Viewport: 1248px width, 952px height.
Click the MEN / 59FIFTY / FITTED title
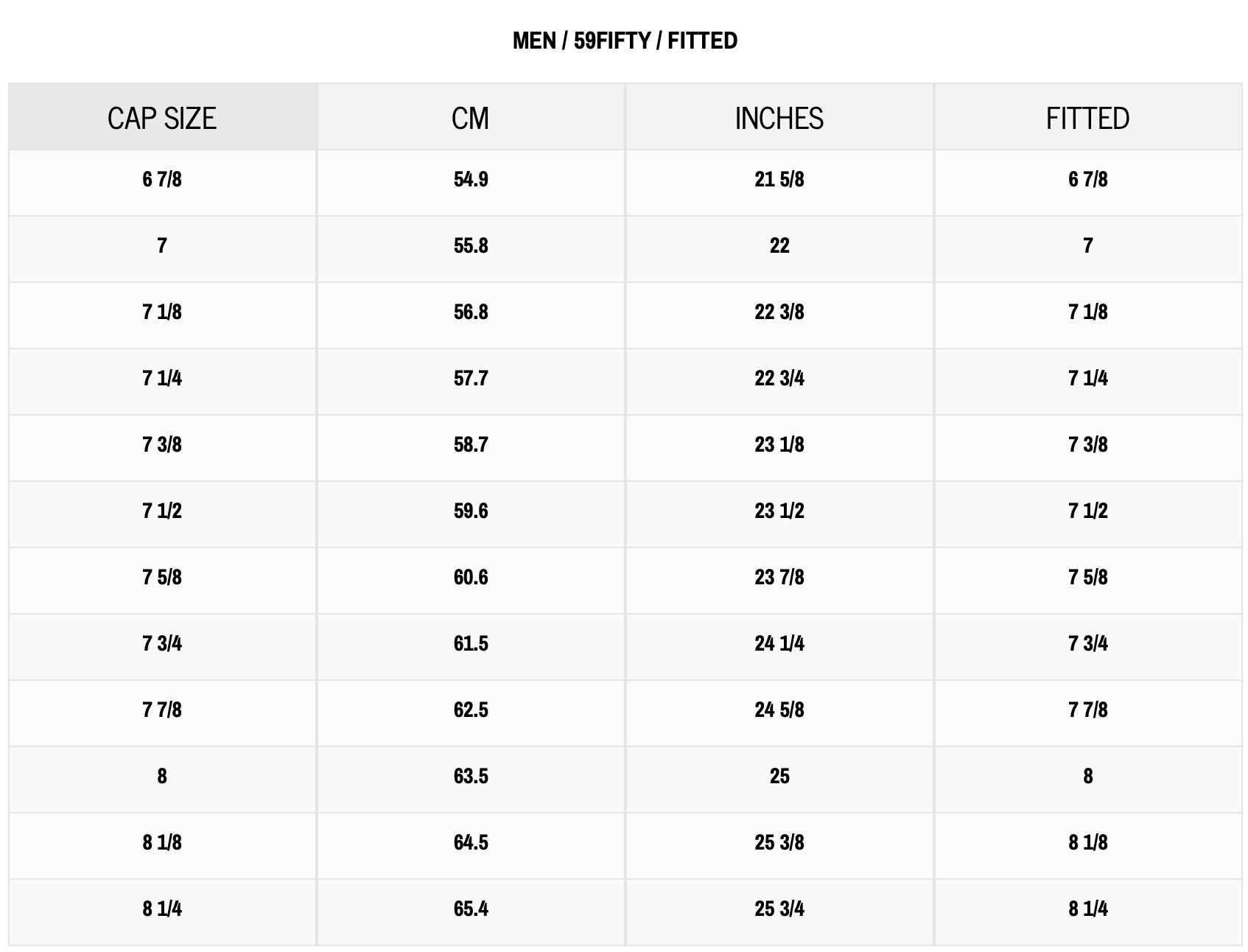(625, 41)
